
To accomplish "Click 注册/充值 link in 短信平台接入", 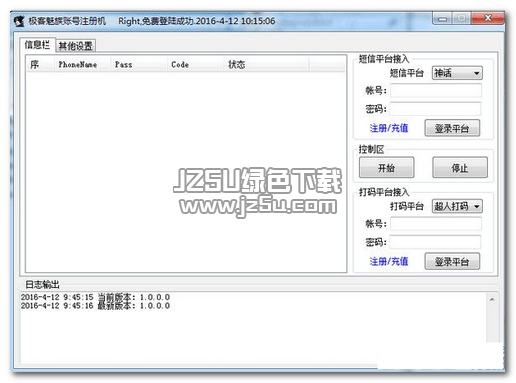I will coord(389,128).
